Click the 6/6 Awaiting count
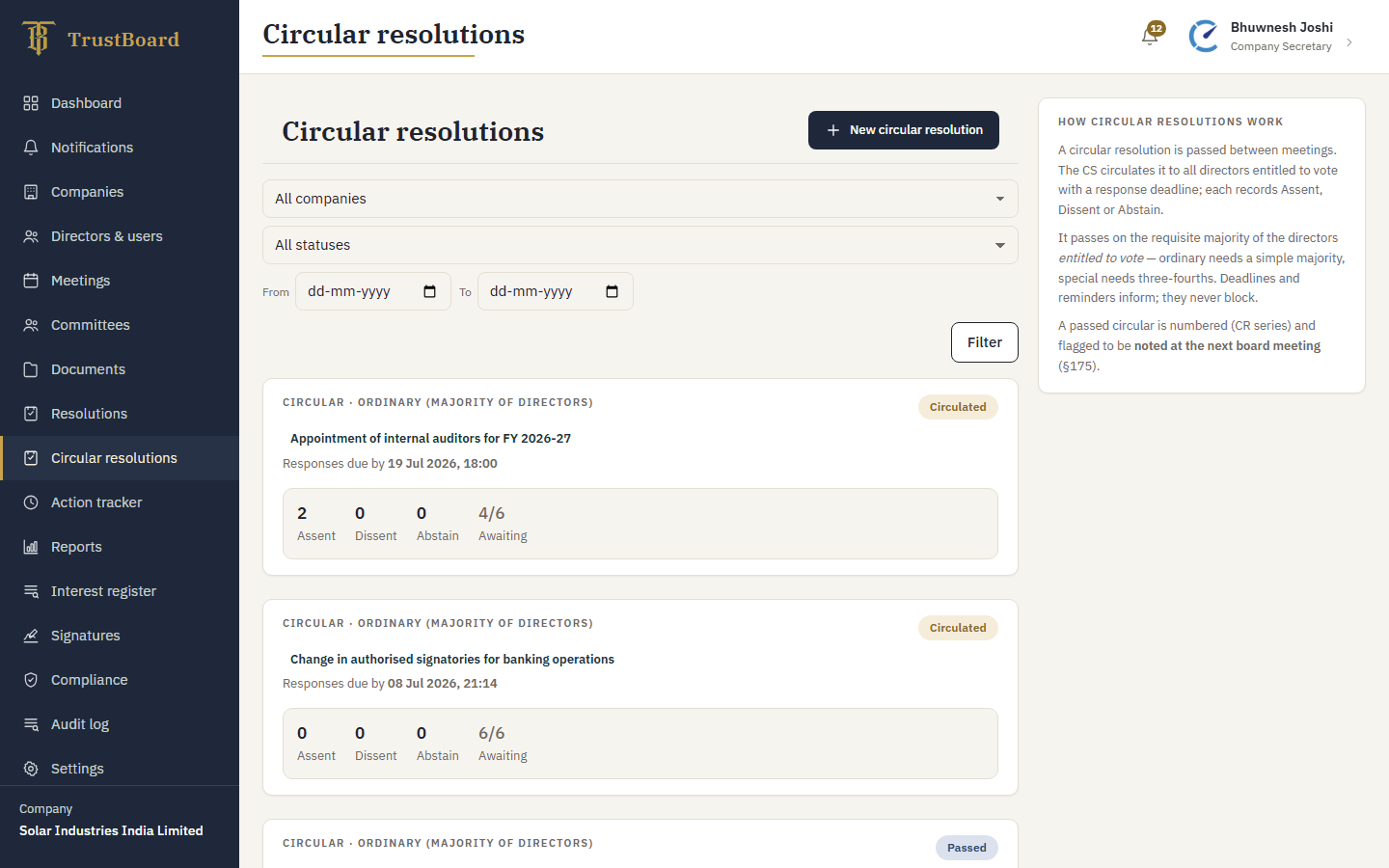 coord(492,733)
